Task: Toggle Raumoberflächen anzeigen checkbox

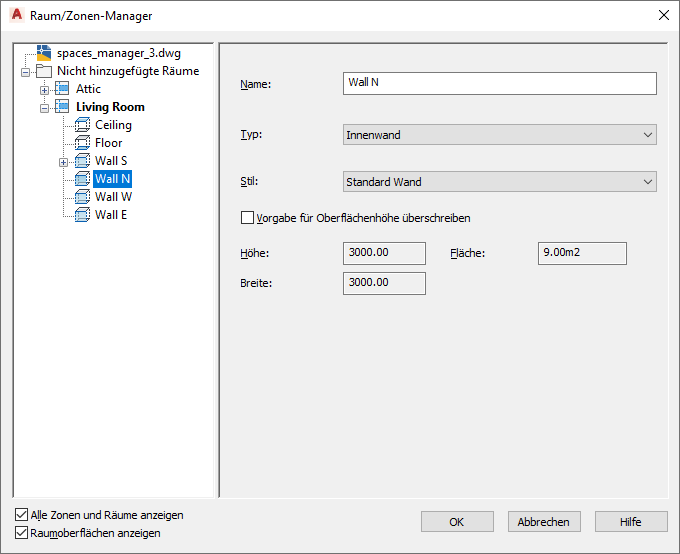Action: pyautogui.click(x=21, y=533)
